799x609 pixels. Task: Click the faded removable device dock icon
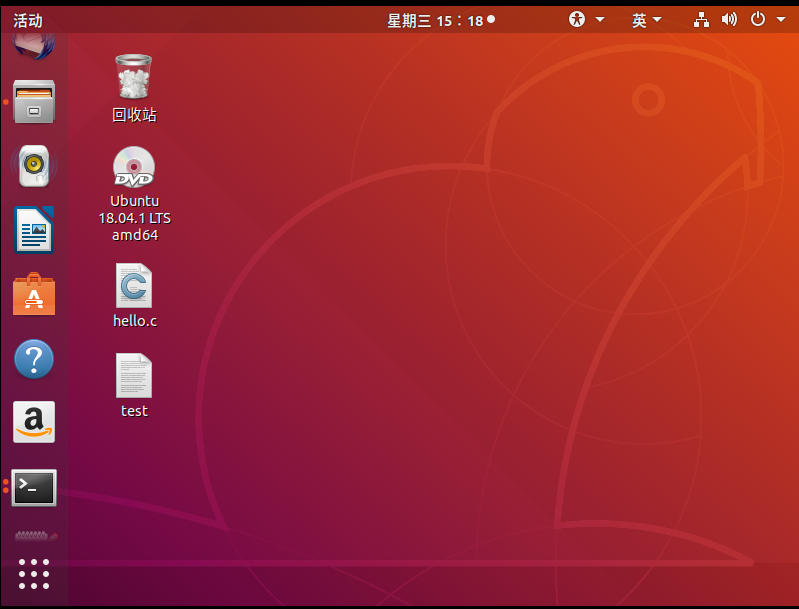click(36, 536)
